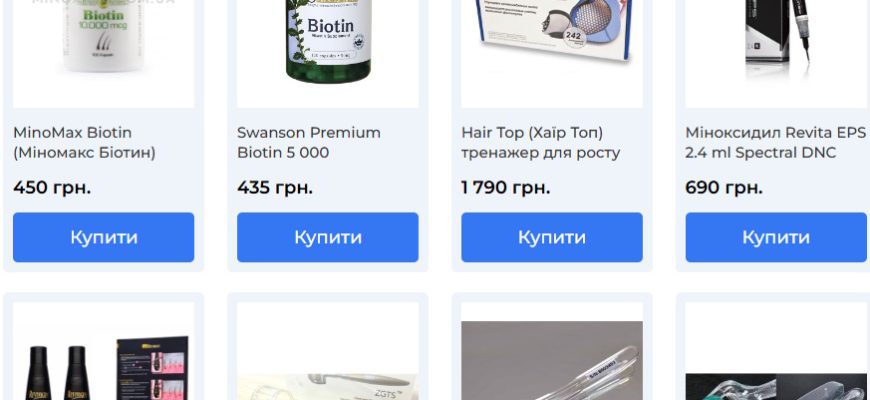Open the bottom-right clear roller product image
Screen dimensions: 870x400
tap(776, 351)
